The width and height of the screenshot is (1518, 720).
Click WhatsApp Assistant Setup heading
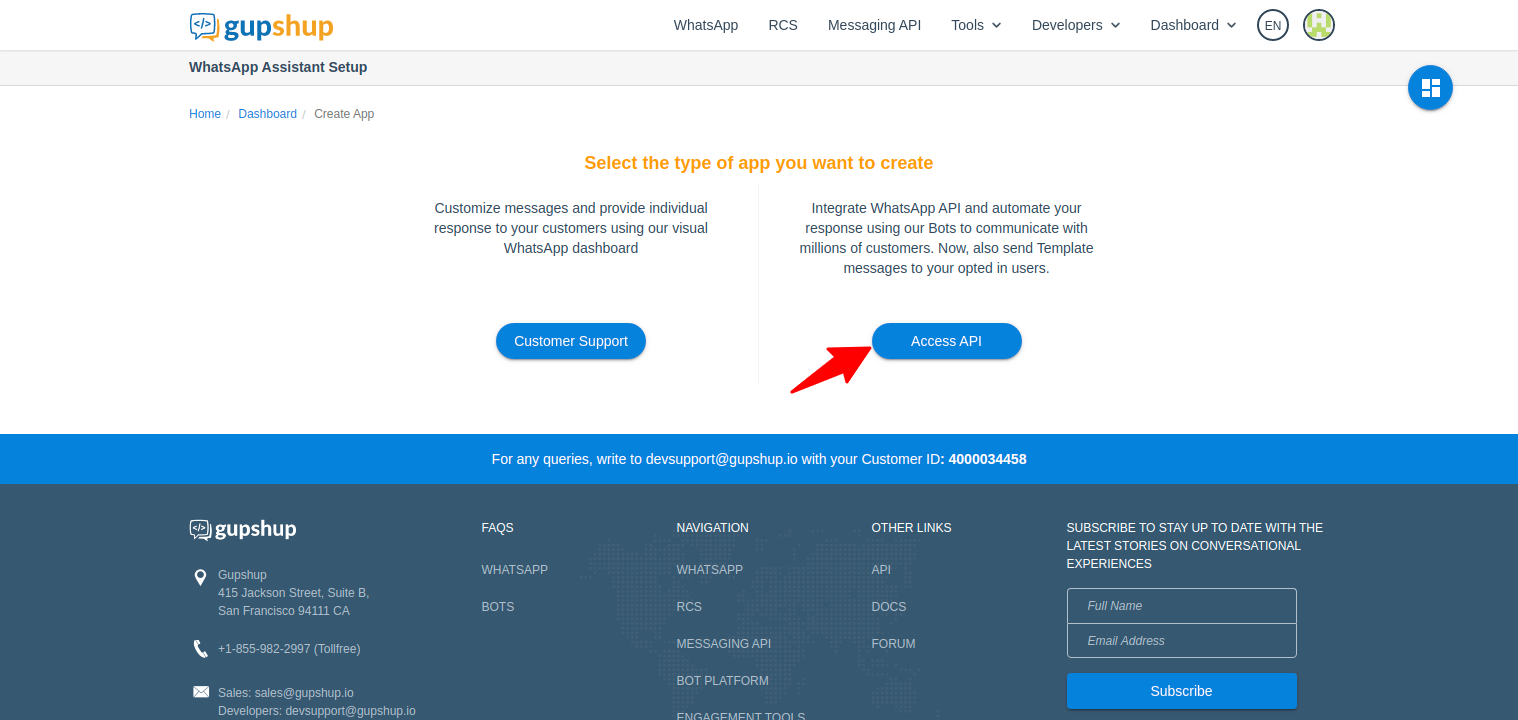pos(278,67)
